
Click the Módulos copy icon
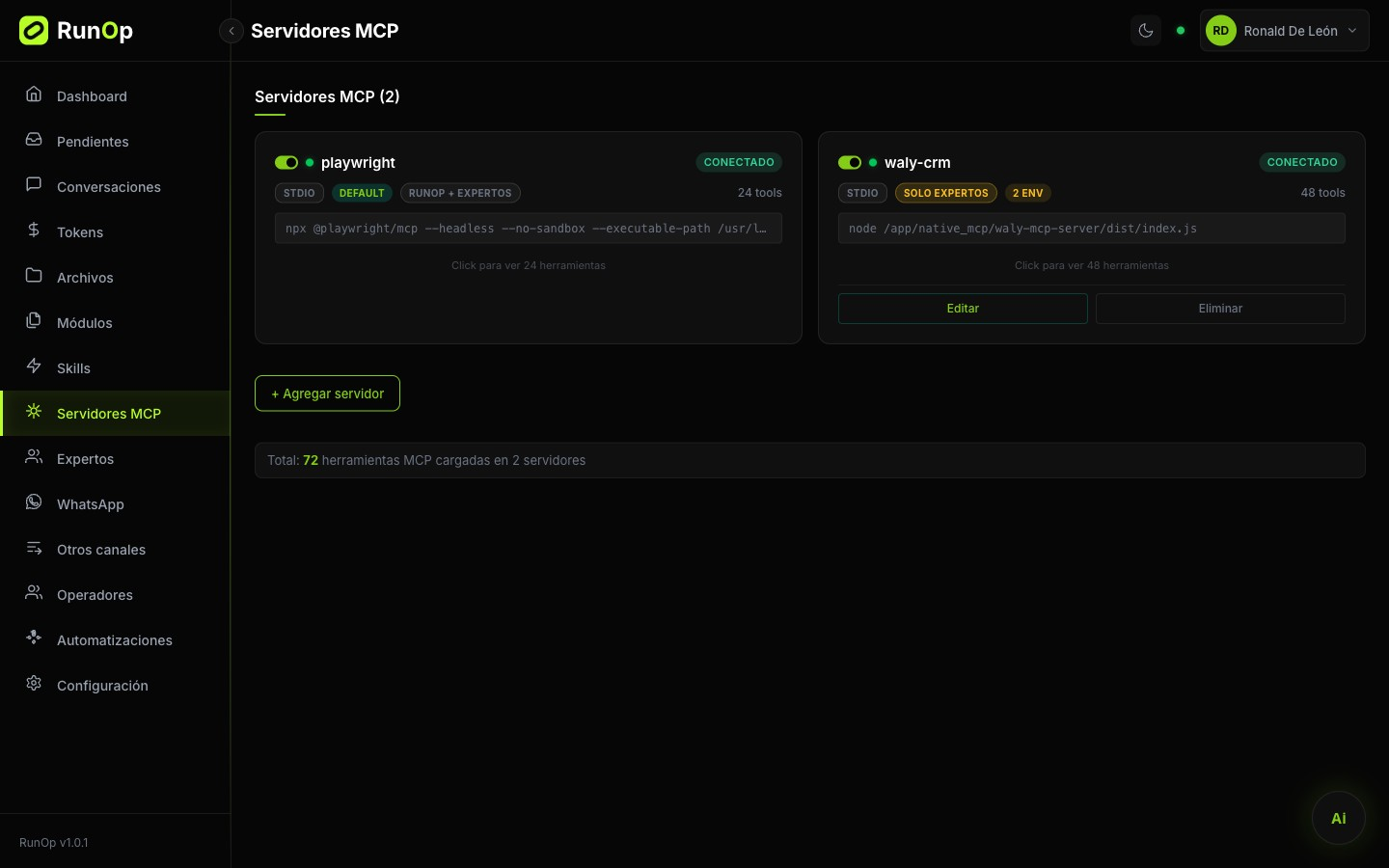click(34, 321)
